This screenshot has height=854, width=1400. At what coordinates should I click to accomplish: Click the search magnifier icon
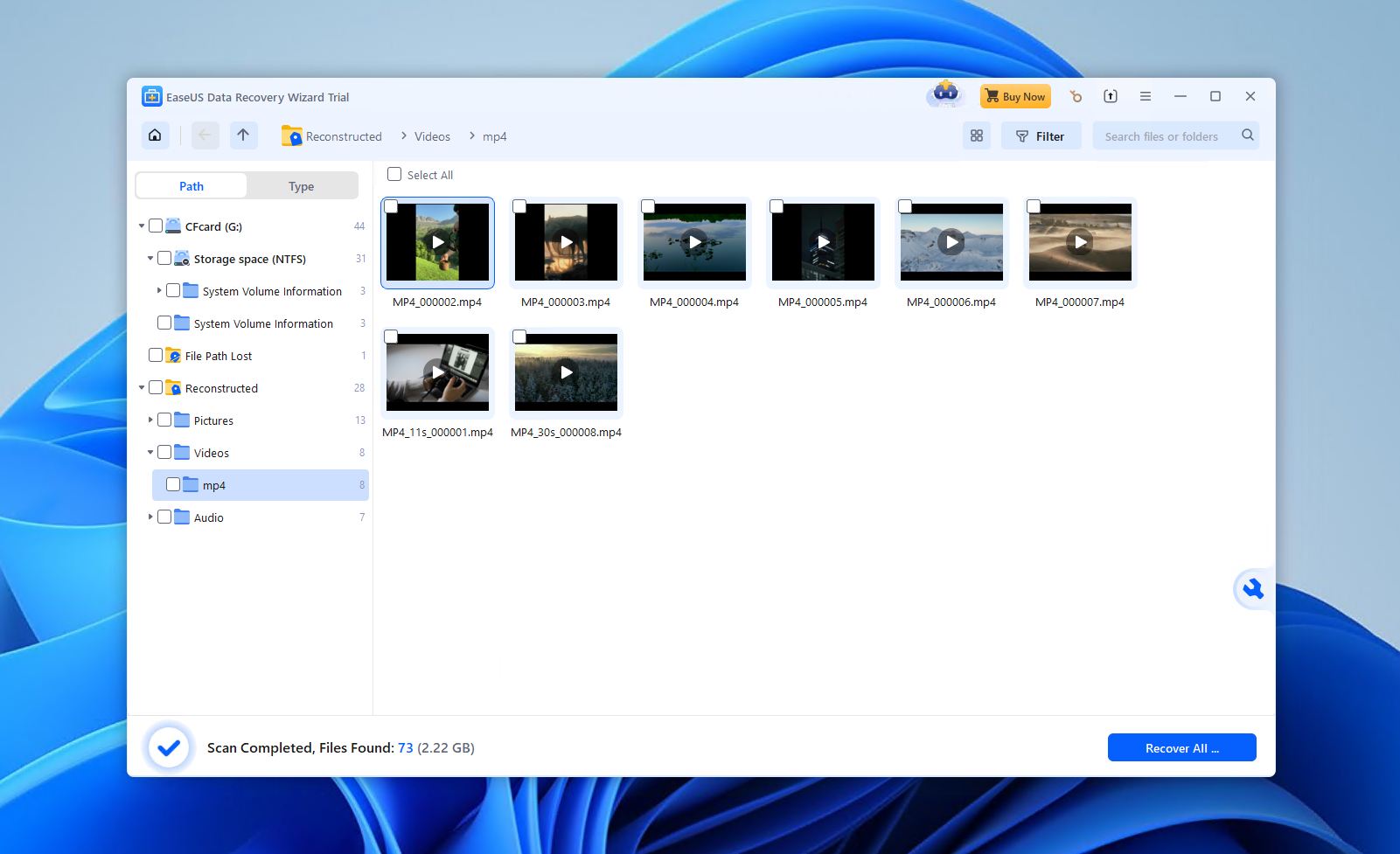pos(1247,135)
